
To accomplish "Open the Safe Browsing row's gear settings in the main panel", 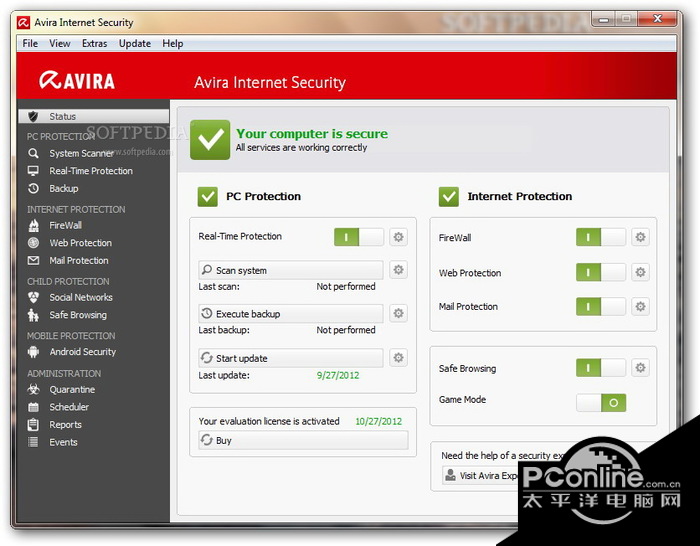I will (640, 368).
